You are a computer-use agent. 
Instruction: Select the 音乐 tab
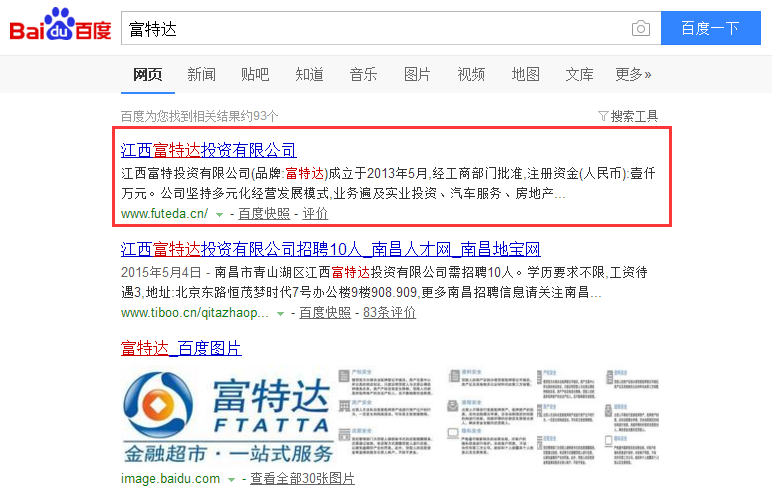pyautogui.click(x=363, y=74)
